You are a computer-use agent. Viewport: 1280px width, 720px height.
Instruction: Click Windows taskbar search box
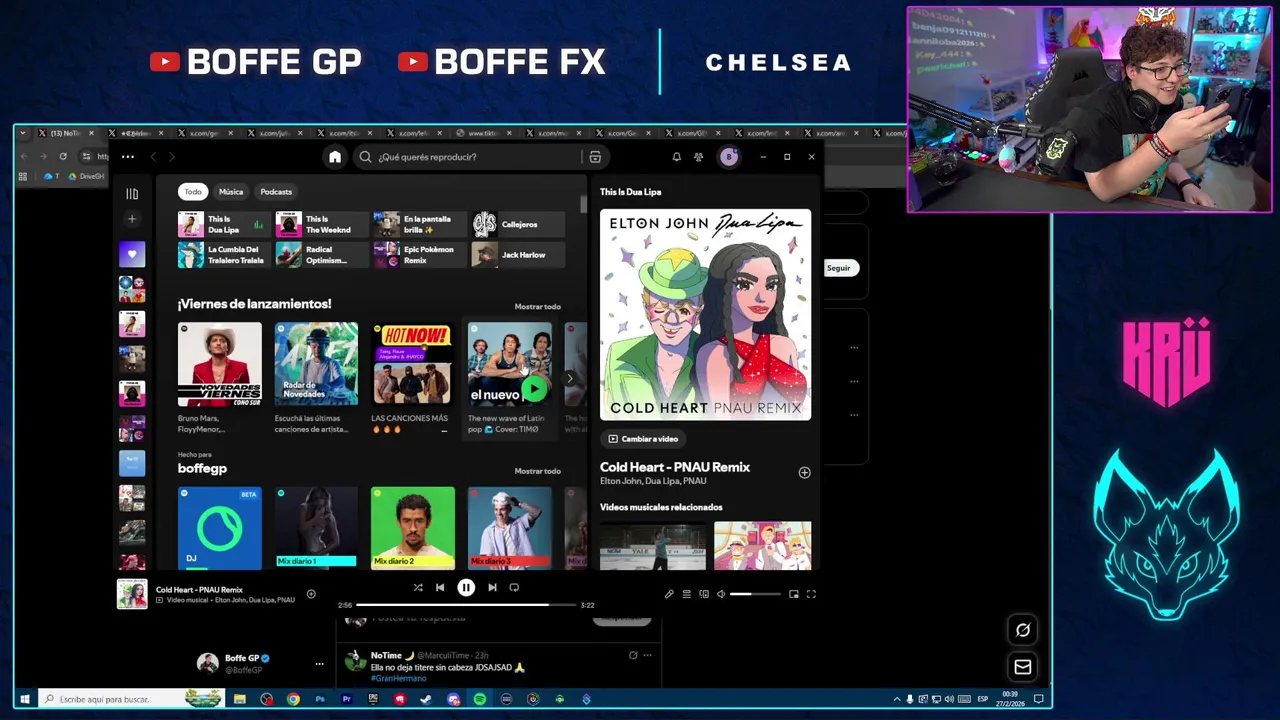coord(132,699)
